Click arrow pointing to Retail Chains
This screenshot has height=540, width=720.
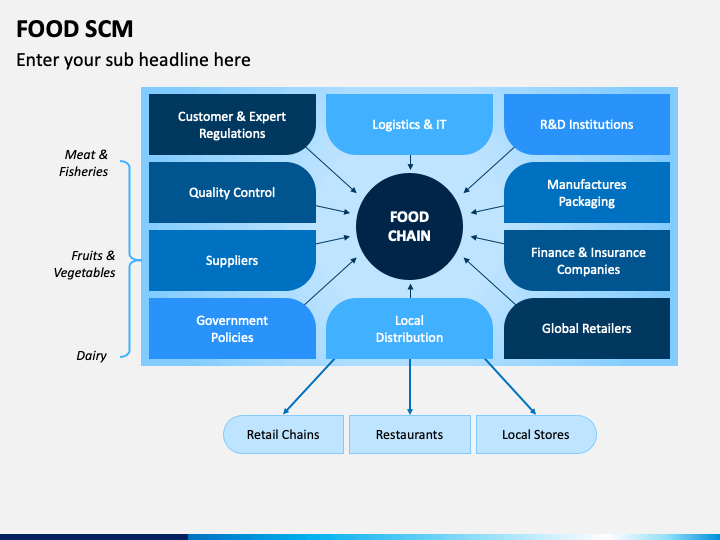(x=309, y=387)
